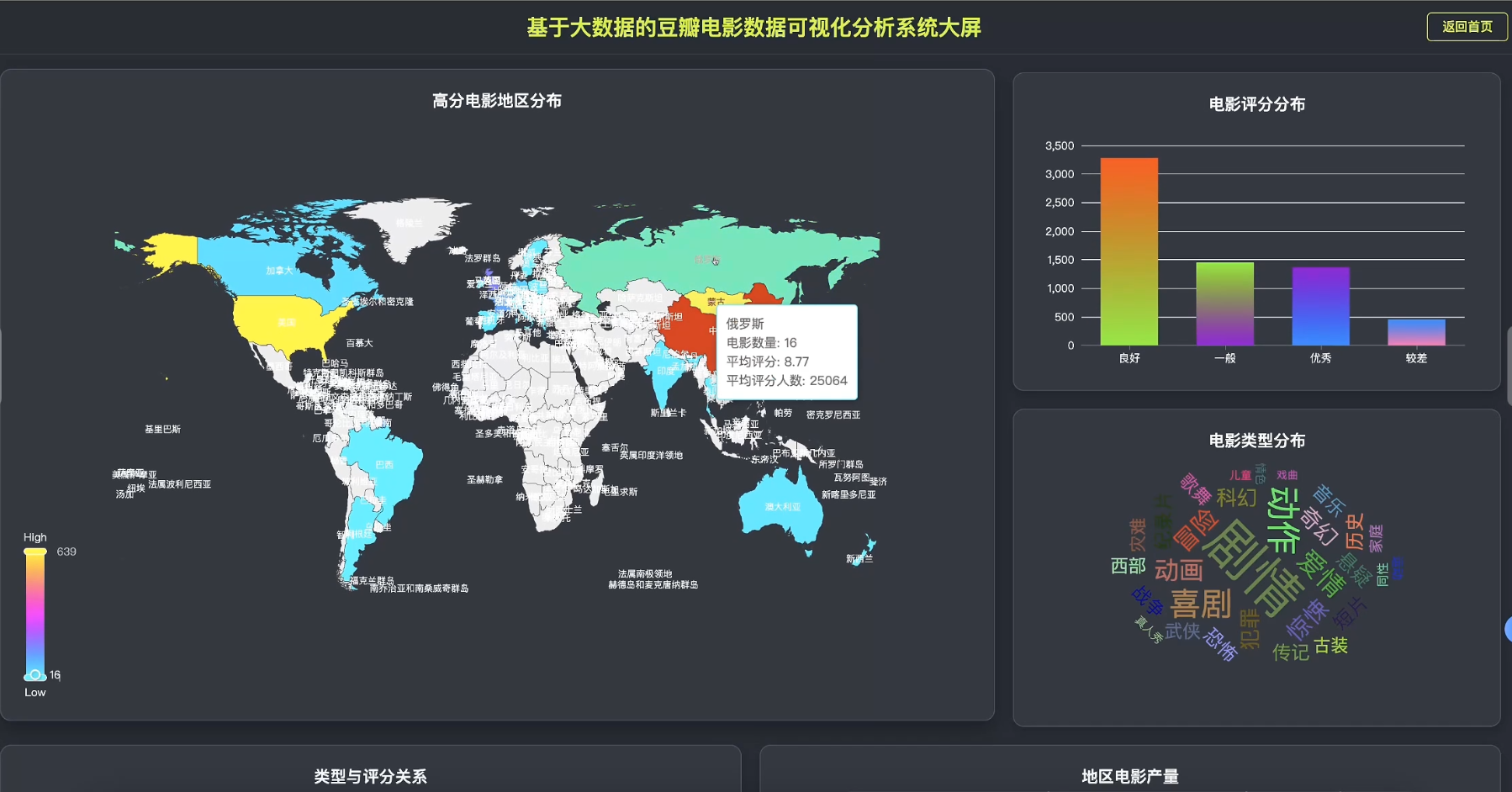The width and height of the screenshot is (1512, 792).
Task: Click the word 科幻 in the word cloud
Action: click(1236, 498)
